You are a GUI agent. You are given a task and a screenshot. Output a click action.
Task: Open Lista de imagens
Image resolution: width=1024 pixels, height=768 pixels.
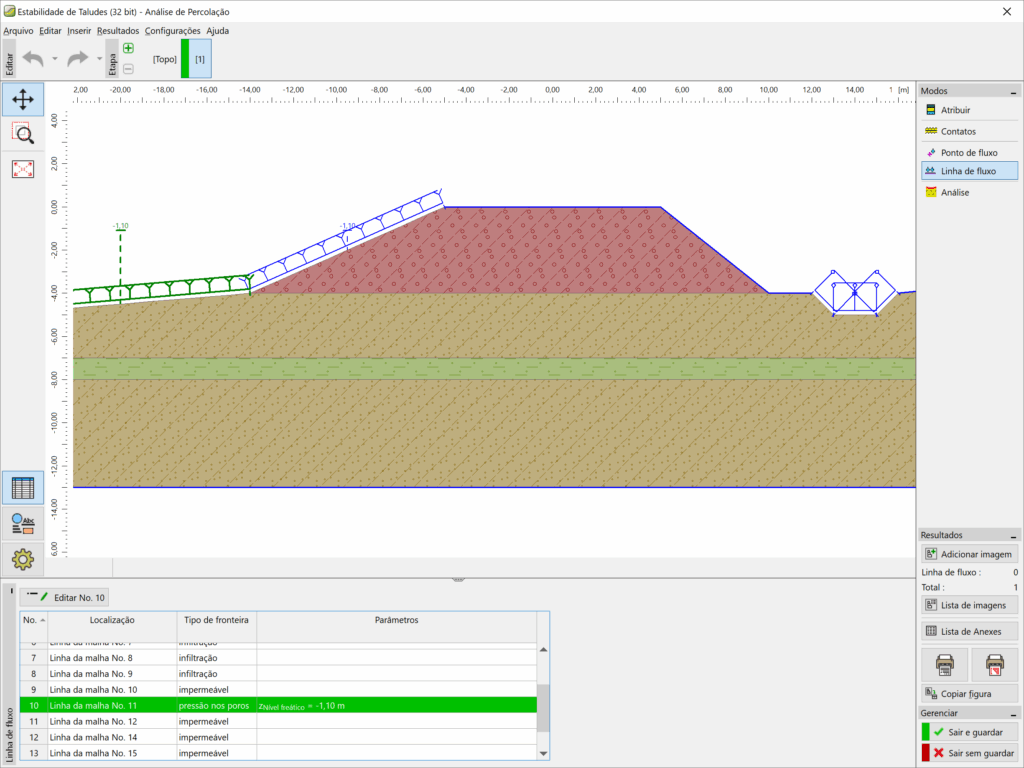[969, 605]
